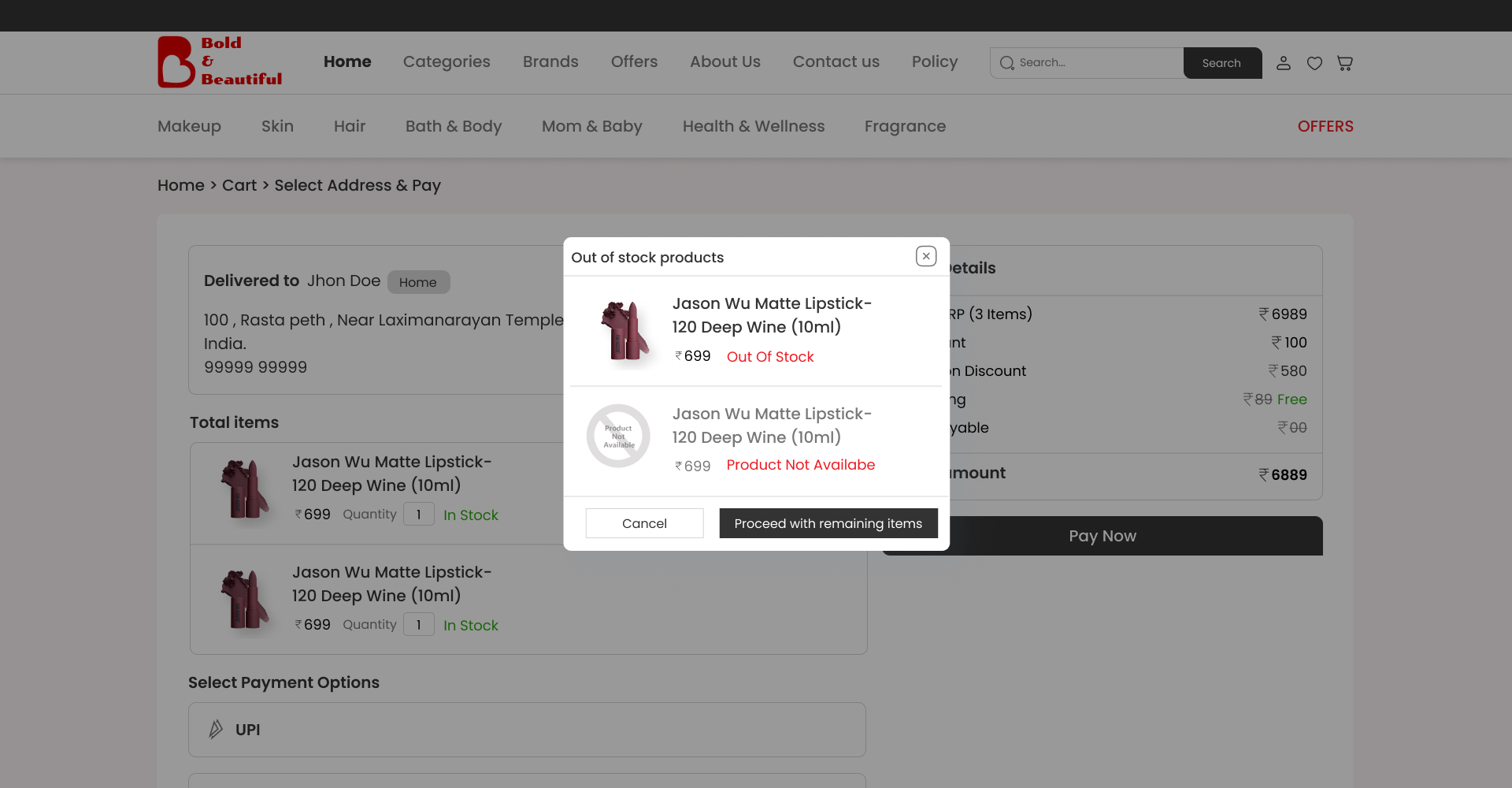Viewport: 1512px width, 788px height.
Task: Click the Out of stock products dialog title
Action: (x=647, y=258)
